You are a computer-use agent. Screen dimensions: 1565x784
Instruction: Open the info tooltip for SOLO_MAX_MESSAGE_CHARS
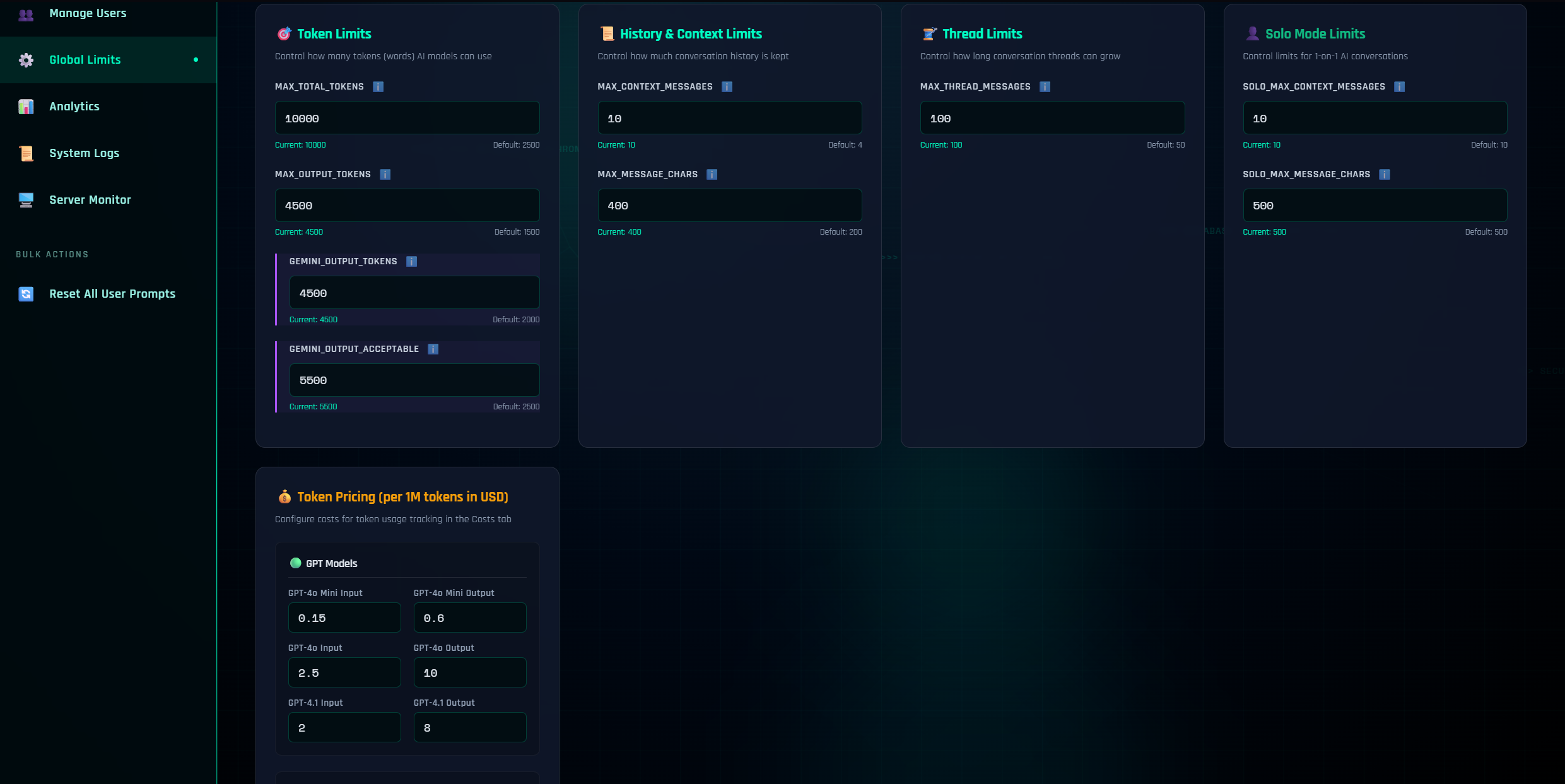pyautogui.click(x=1385, y=174)
